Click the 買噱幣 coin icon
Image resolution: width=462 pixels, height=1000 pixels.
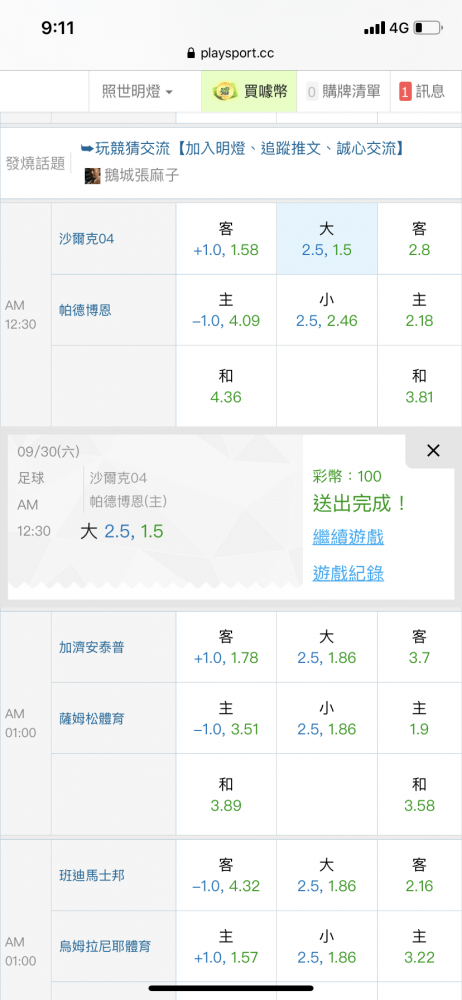click(223, 92)
